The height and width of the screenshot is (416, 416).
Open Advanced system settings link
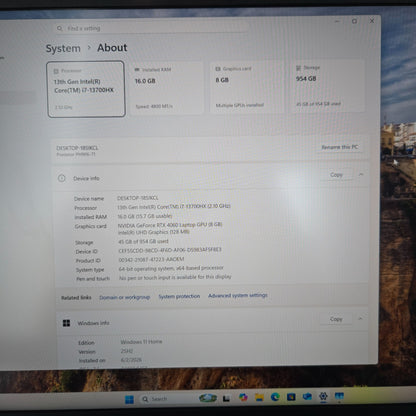tap(238, 295)
